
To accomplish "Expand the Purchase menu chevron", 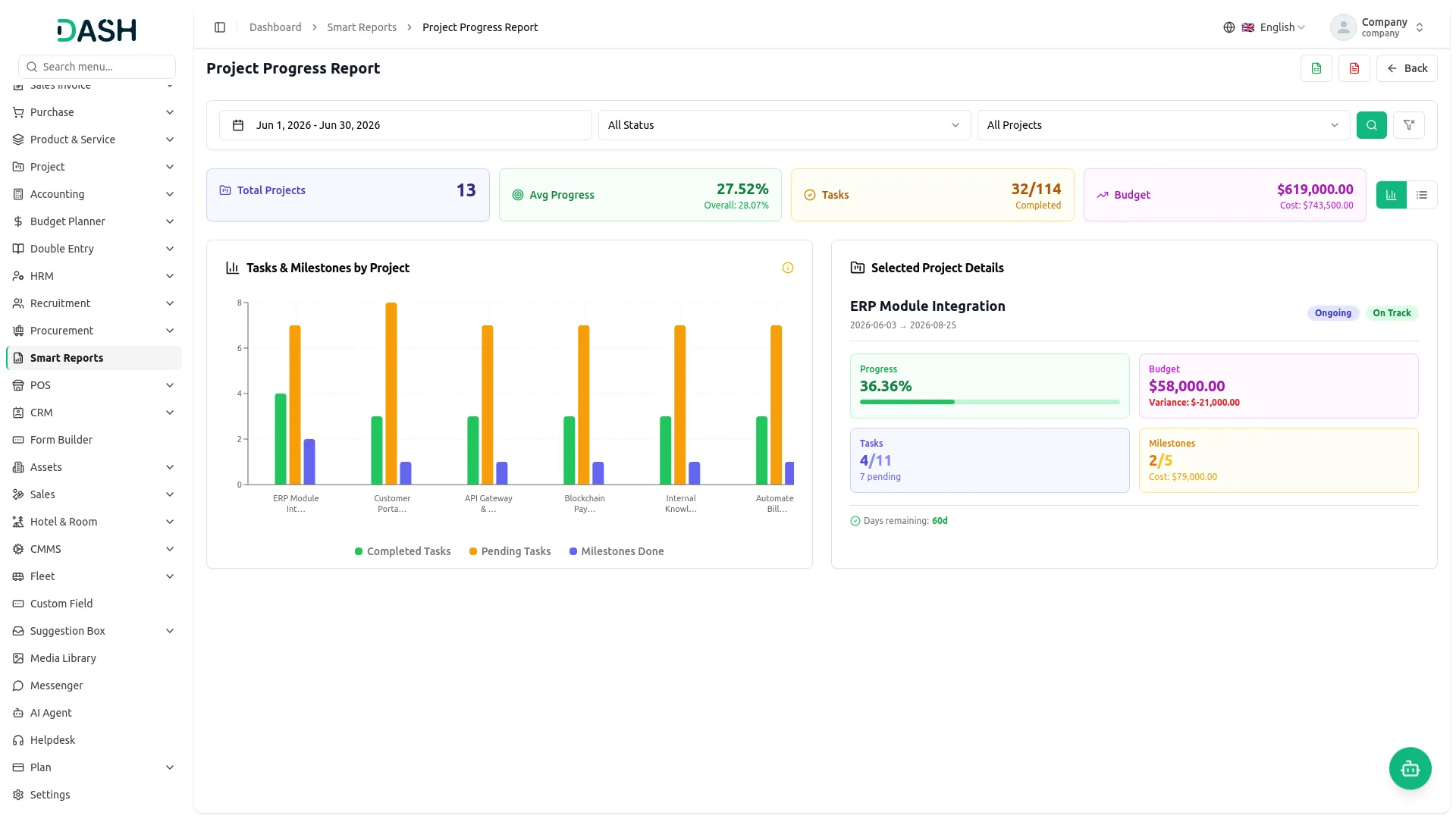I will coord(170,112).
